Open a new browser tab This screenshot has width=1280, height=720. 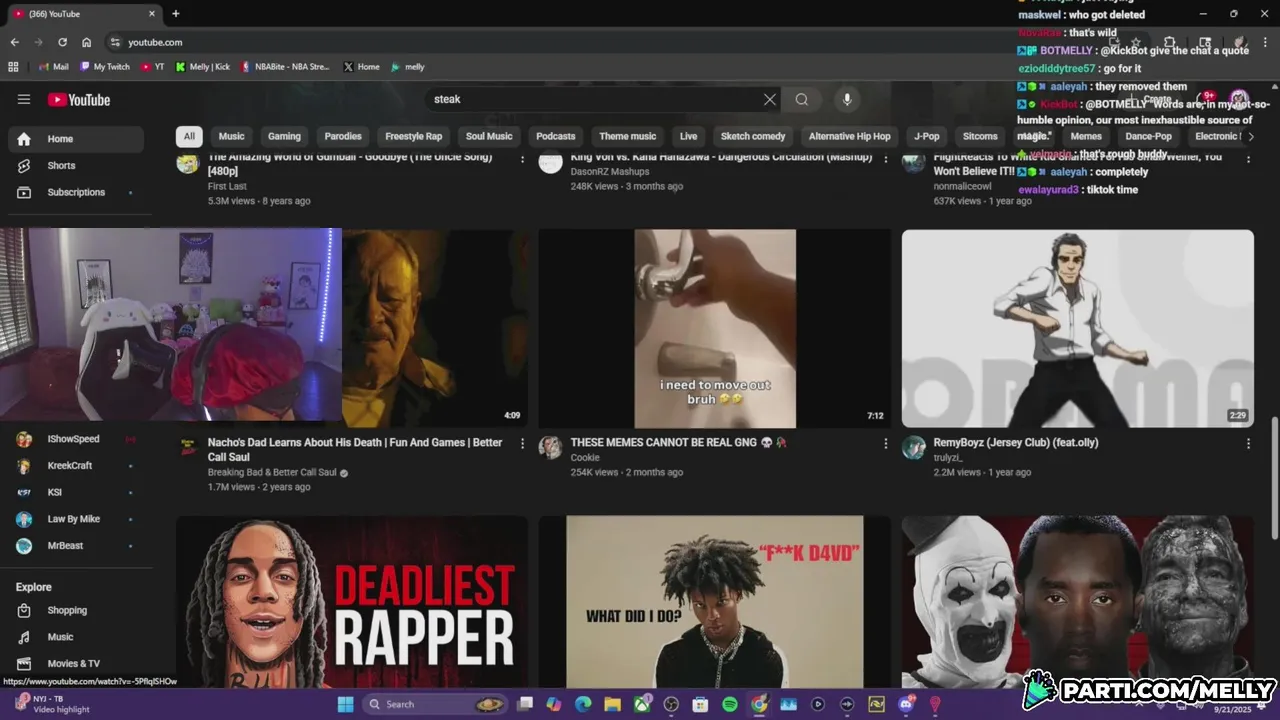click(x=176, y=14)
